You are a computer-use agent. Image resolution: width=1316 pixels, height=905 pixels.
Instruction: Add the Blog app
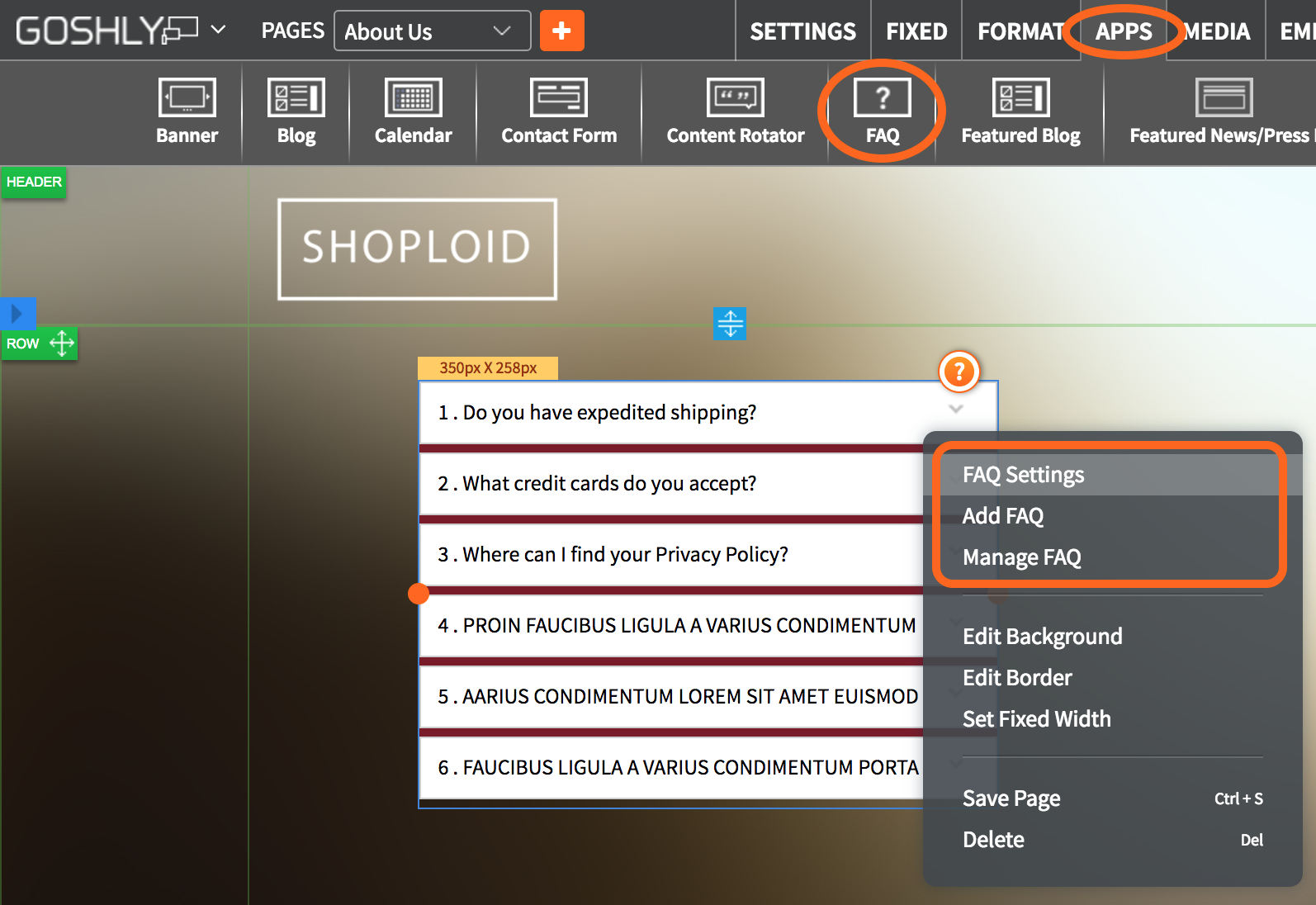coord(296,112)
